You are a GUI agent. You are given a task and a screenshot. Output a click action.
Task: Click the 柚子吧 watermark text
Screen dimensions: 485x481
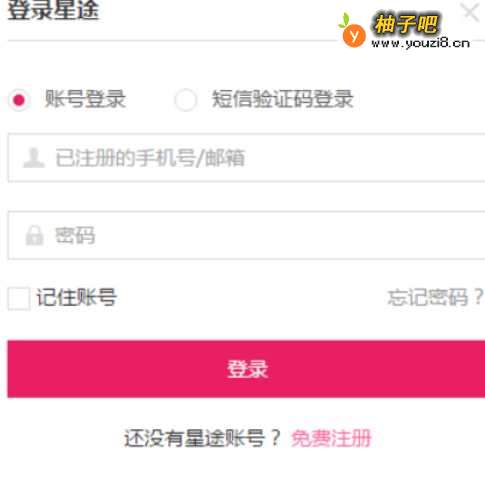[406, 24]
